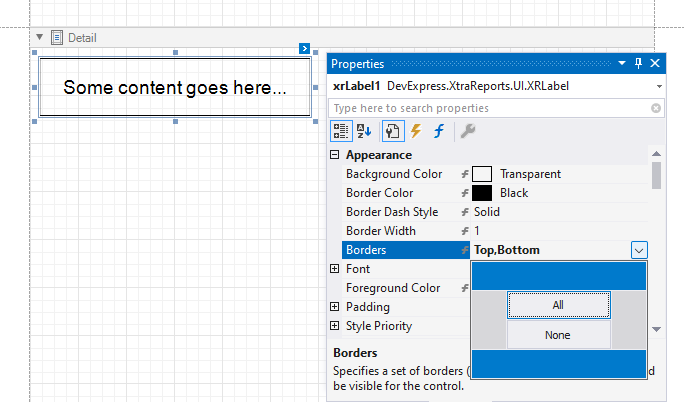
Task: Expand the Padding property
Action: point(335,307)
